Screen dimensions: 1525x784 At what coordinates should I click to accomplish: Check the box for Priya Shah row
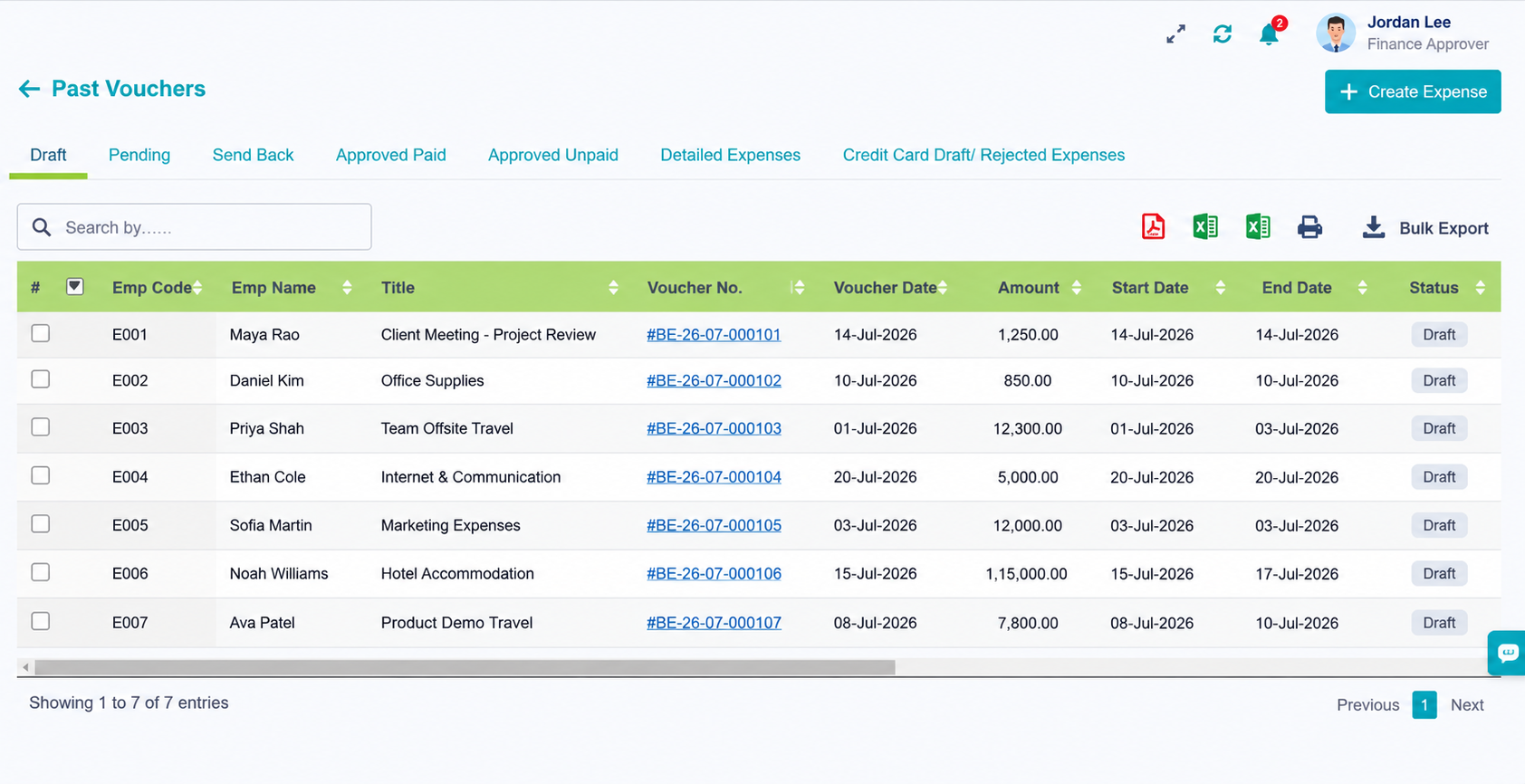click(41, 427)
